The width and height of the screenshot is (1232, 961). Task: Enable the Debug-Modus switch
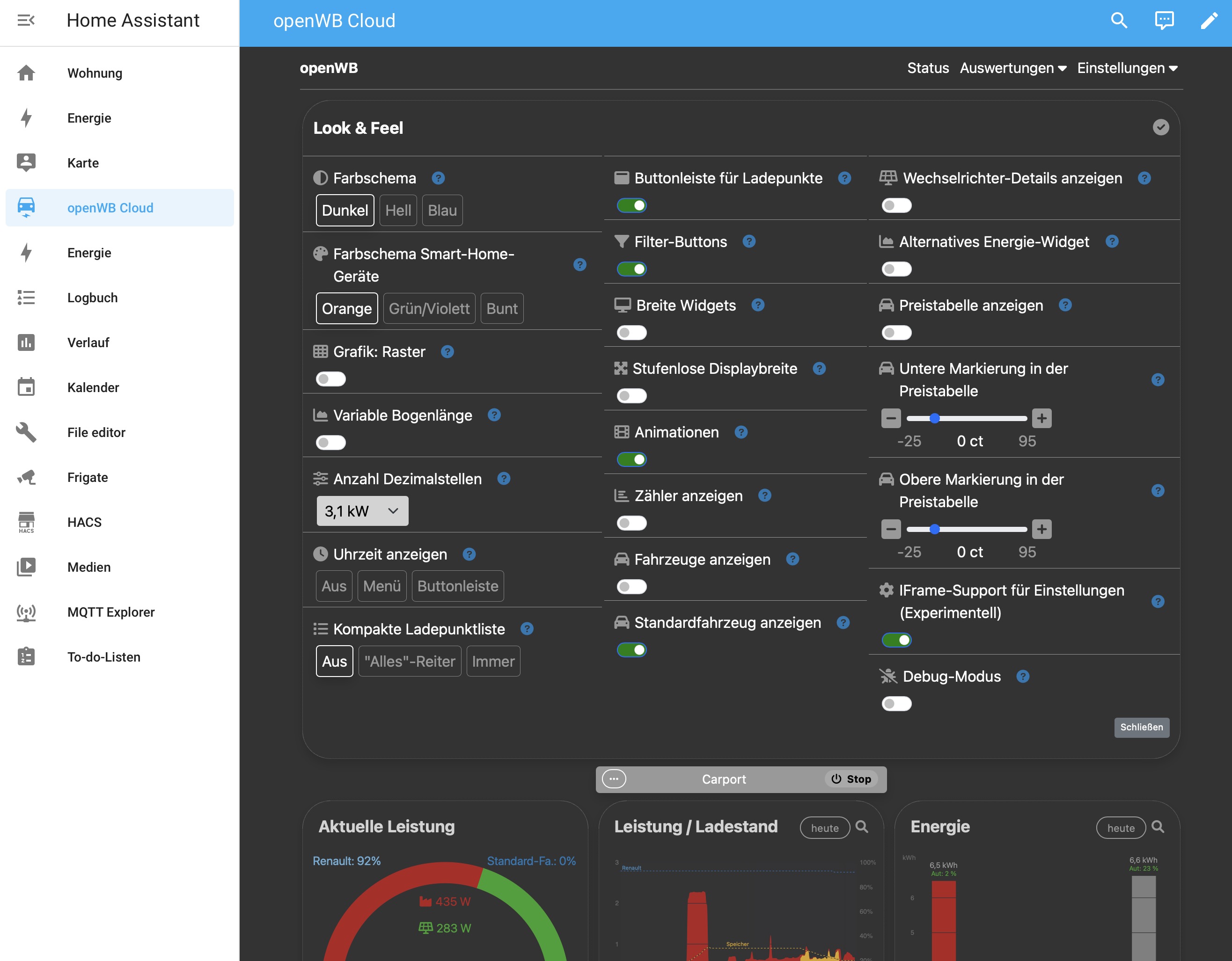click(x=896, y=703)
